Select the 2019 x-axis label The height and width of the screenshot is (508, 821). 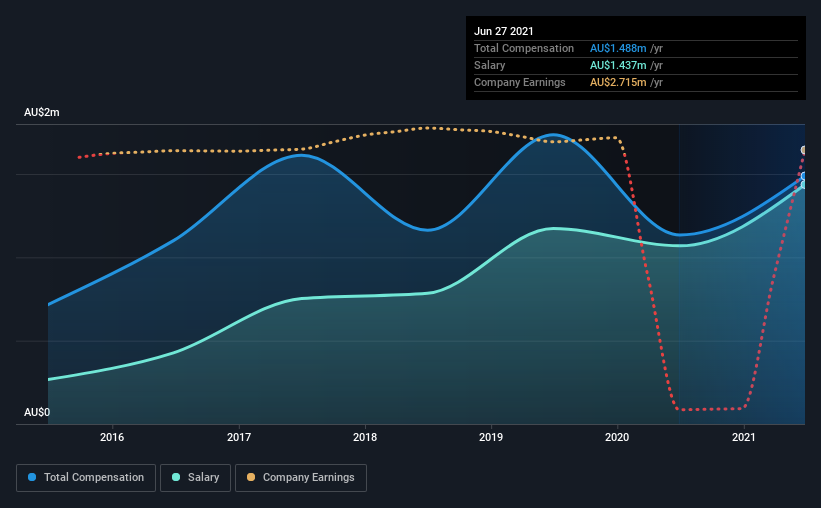(491, 437)
